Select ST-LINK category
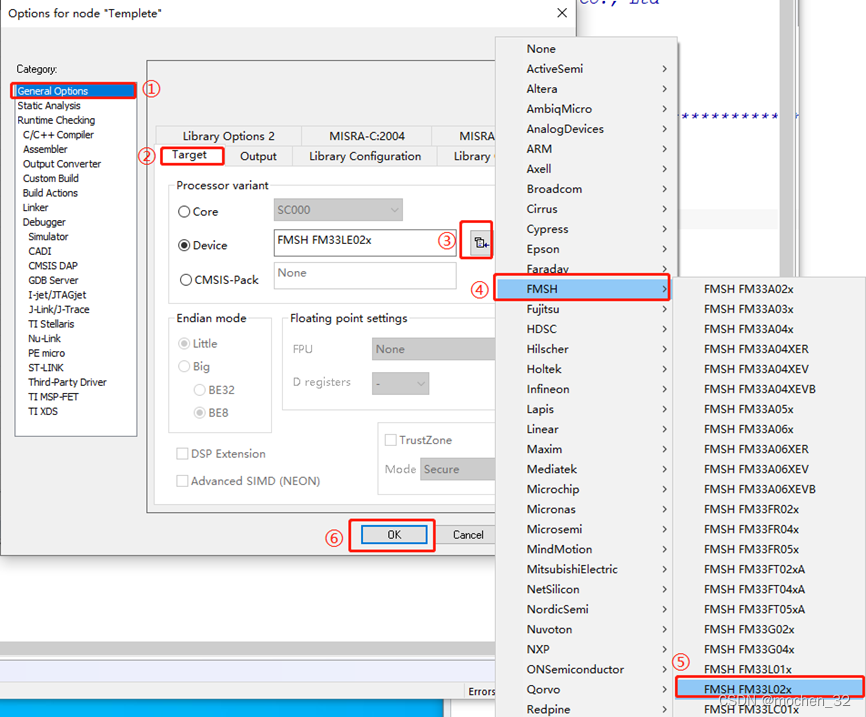The image size is (866, 717). click(x=46, y=367)
